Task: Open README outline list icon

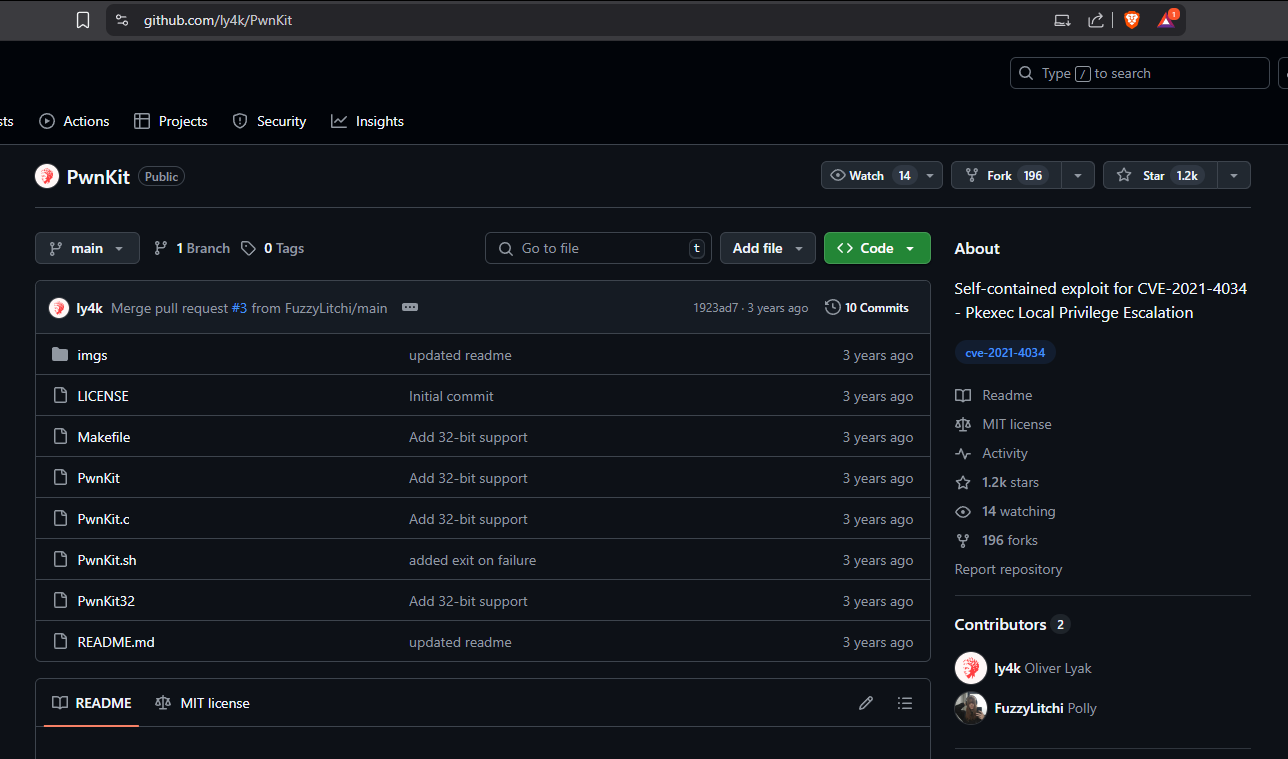Action: click(905, 703)
